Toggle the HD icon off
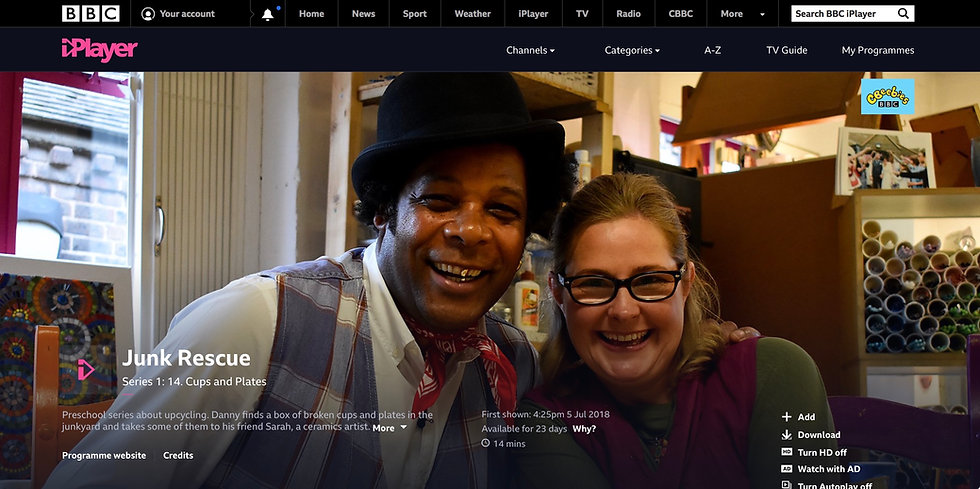The image size is (980, 489). click(x=786, y=451)
